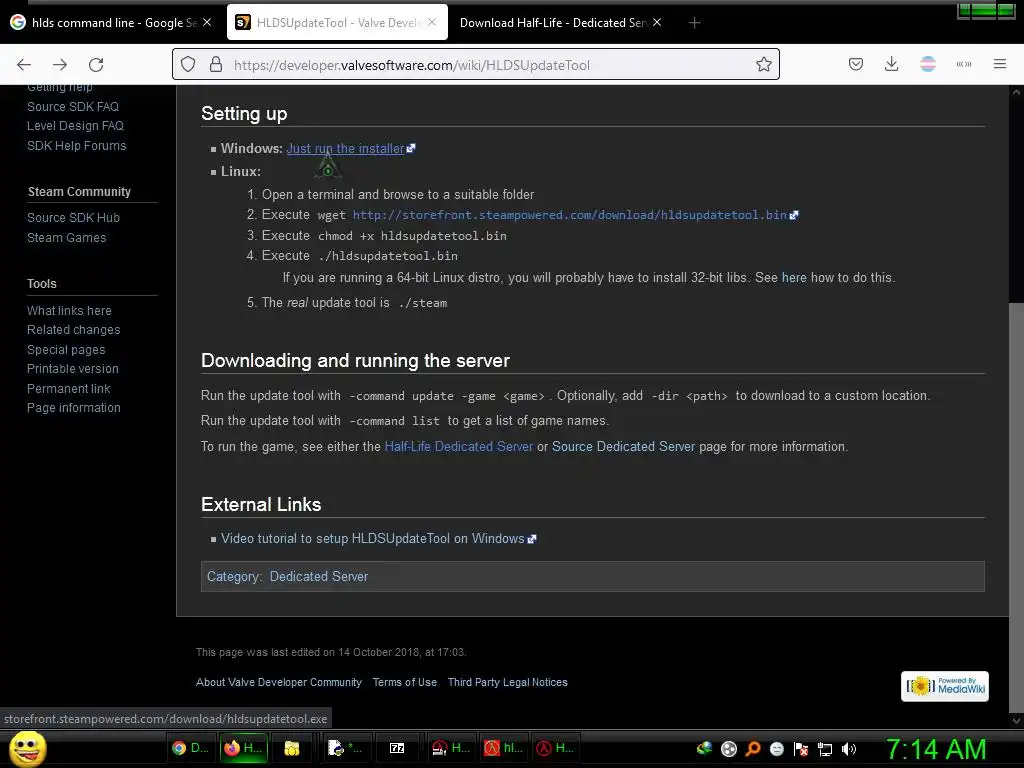1024x768 pixels.
Task: Open the Category: link
Action: pyautogui.click(x=234, y=577)
